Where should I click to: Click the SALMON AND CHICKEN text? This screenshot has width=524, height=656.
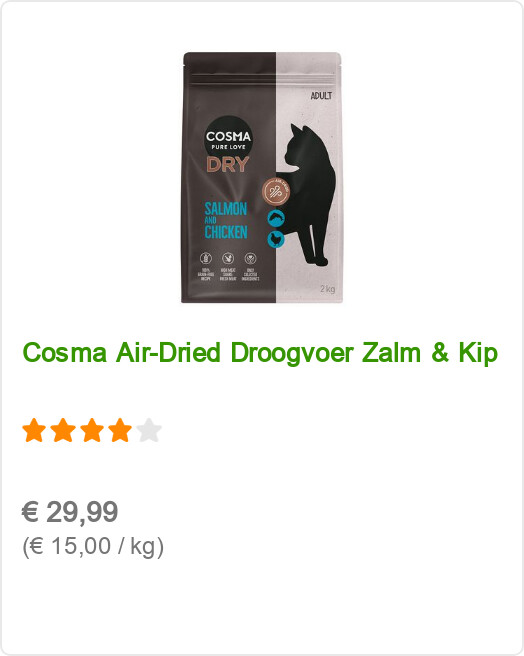coord(226,220)
